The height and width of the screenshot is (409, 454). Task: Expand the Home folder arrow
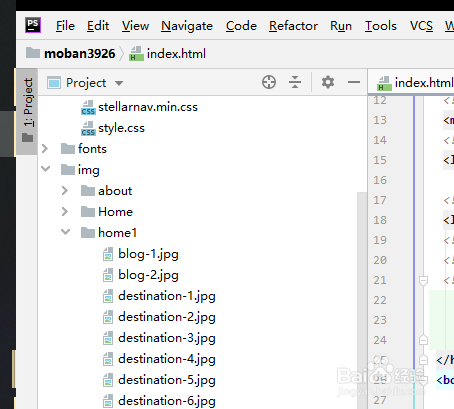65,212
